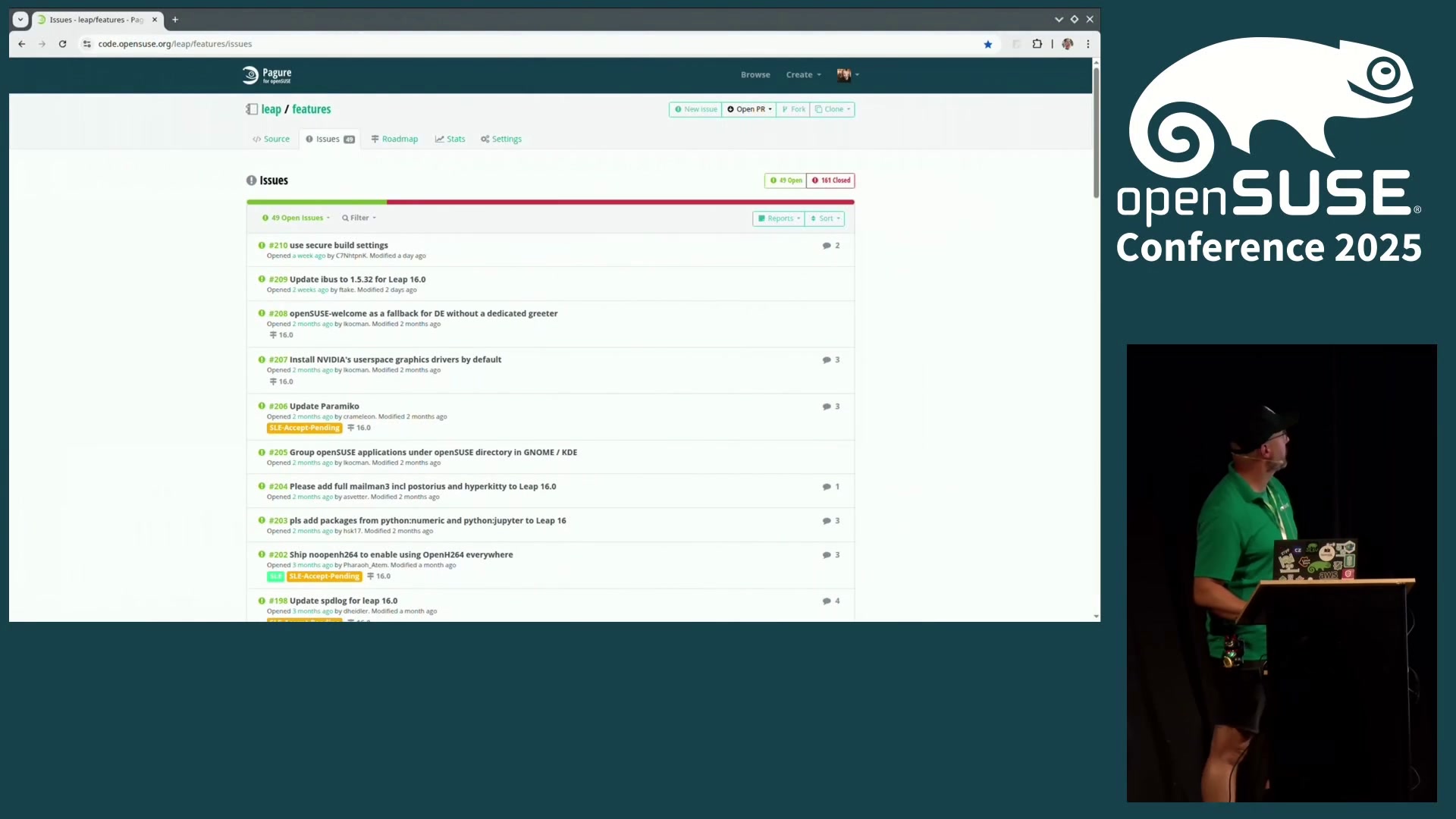Screen dimensions: 1456x819
Task: Click the New issue button
Action: click(695, 109)
